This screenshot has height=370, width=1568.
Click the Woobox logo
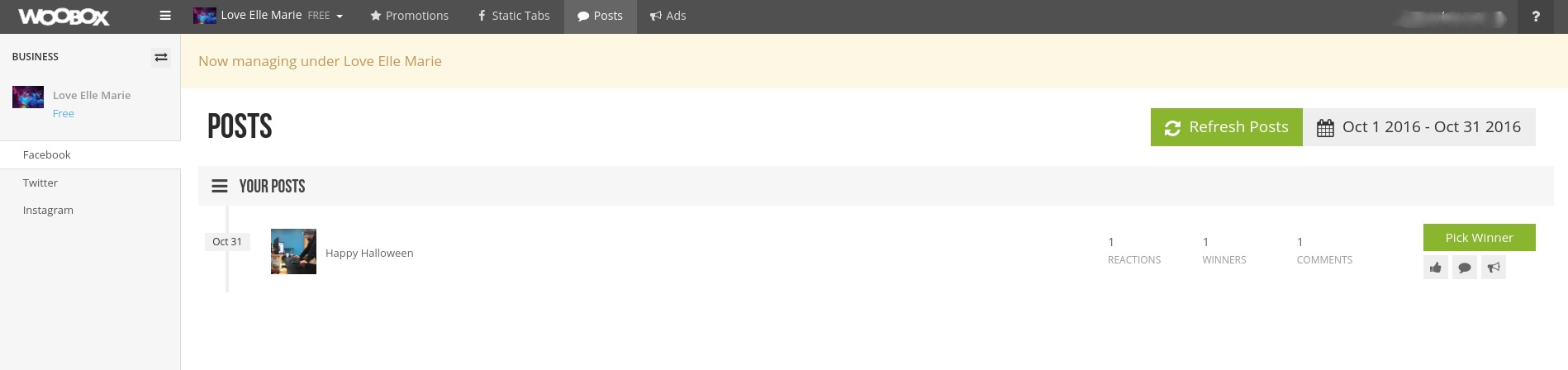[64, 17]
